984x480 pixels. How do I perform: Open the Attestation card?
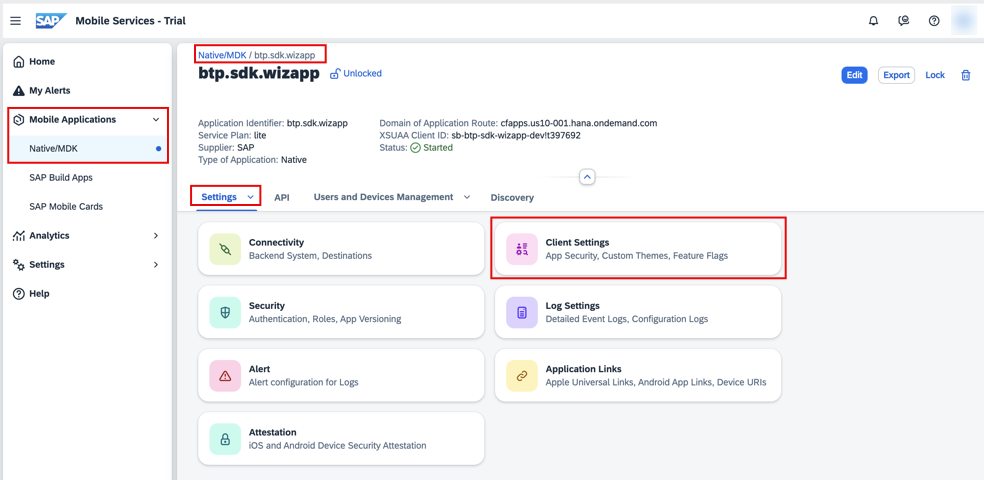[341, 439]
